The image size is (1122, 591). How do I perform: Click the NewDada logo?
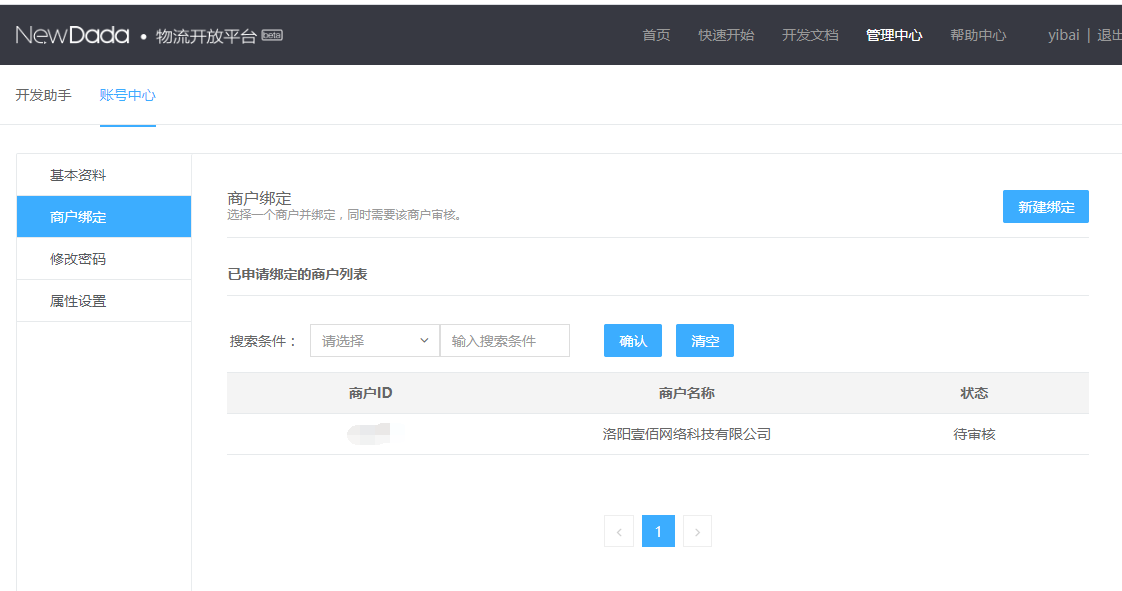pyautogui.click(x=72, y=35)
